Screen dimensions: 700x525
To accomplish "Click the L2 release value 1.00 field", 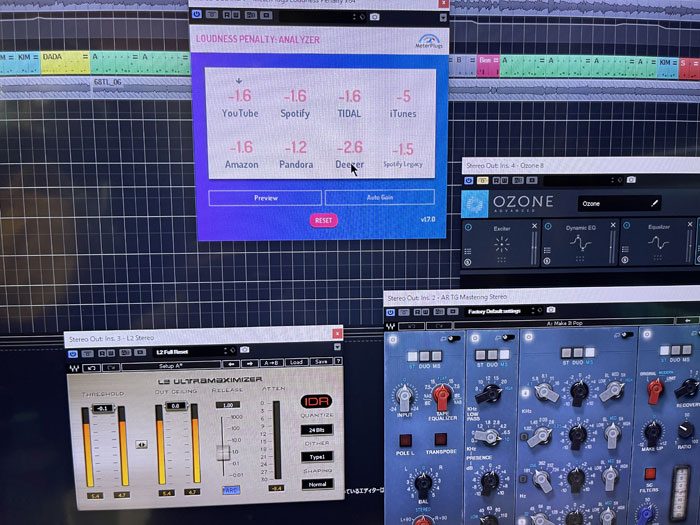I will click(x=228, y=405).
